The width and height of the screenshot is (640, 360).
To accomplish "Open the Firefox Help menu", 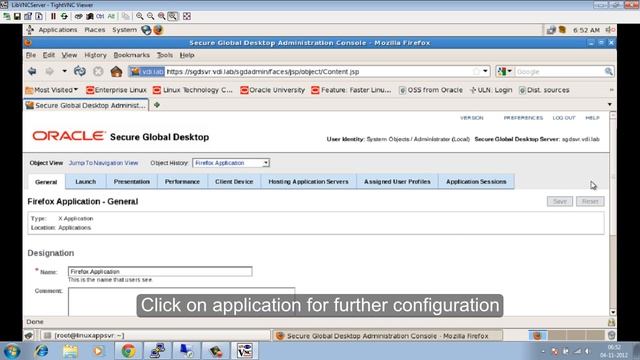I will [187, 55].
